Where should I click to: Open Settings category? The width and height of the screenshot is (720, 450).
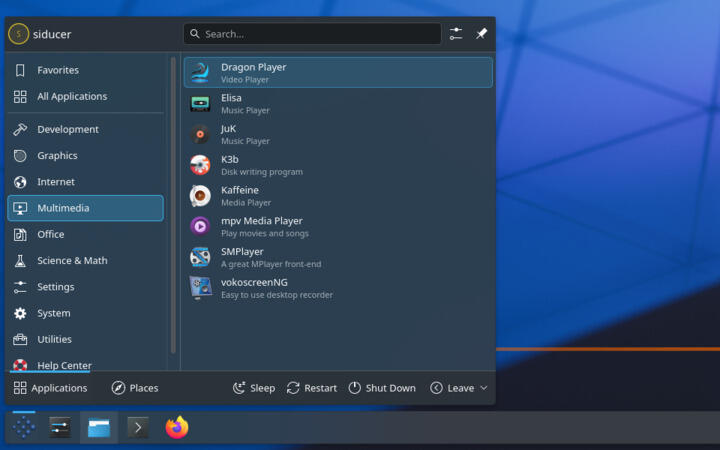[85, 287]
